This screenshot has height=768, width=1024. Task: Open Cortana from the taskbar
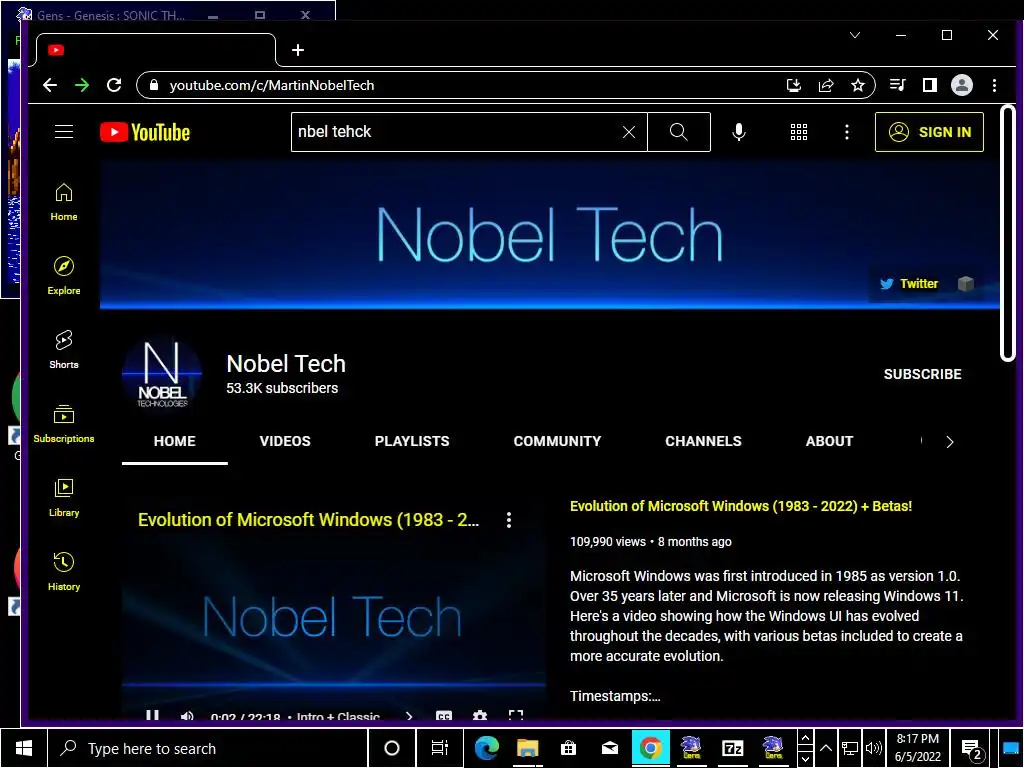coord(392,748)
